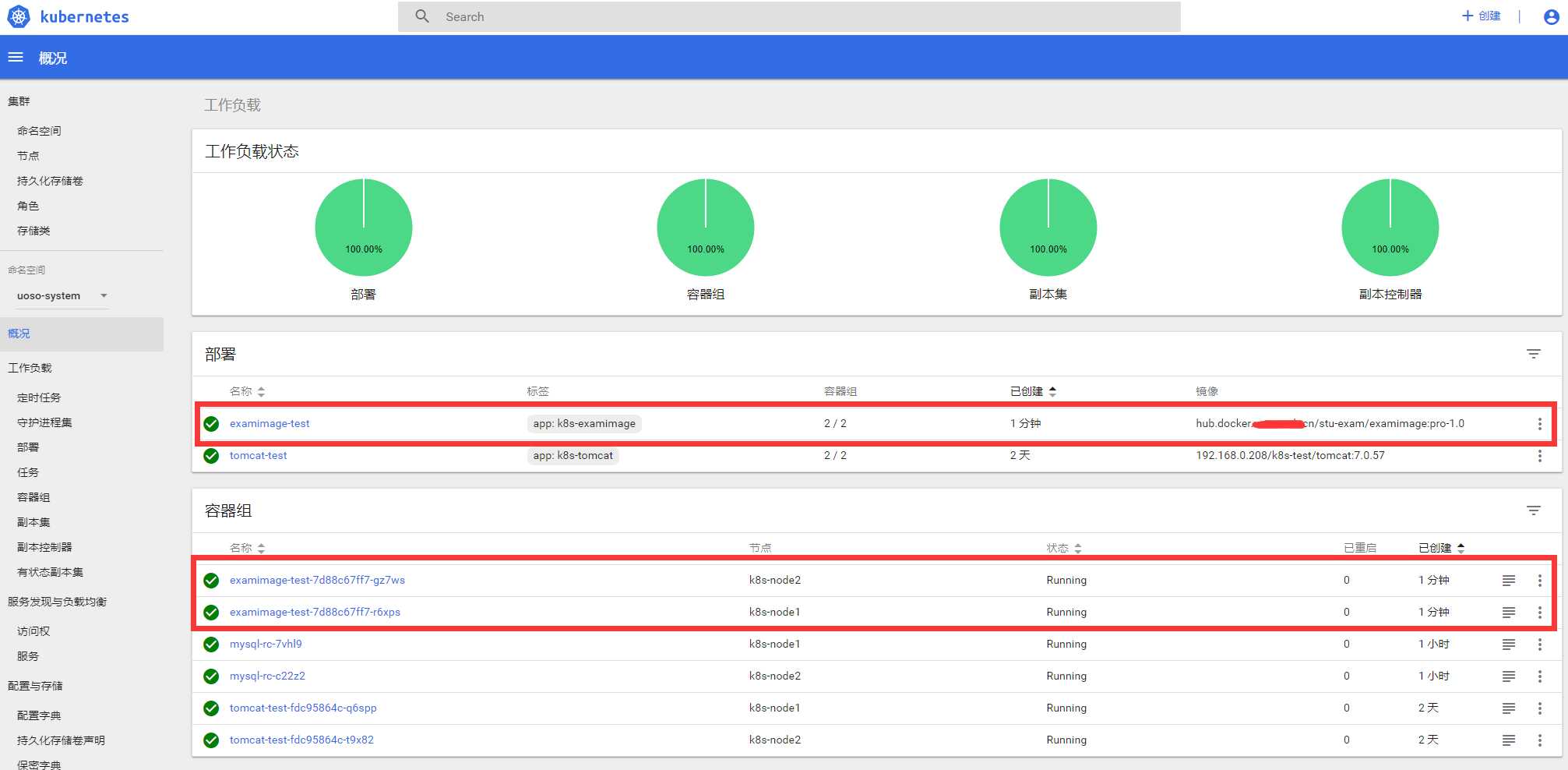Viewport: 1568px width, 770px height.
Task: Click status check icon of mysql-rc-7vhl9
Action: click(x=211, y=645)
